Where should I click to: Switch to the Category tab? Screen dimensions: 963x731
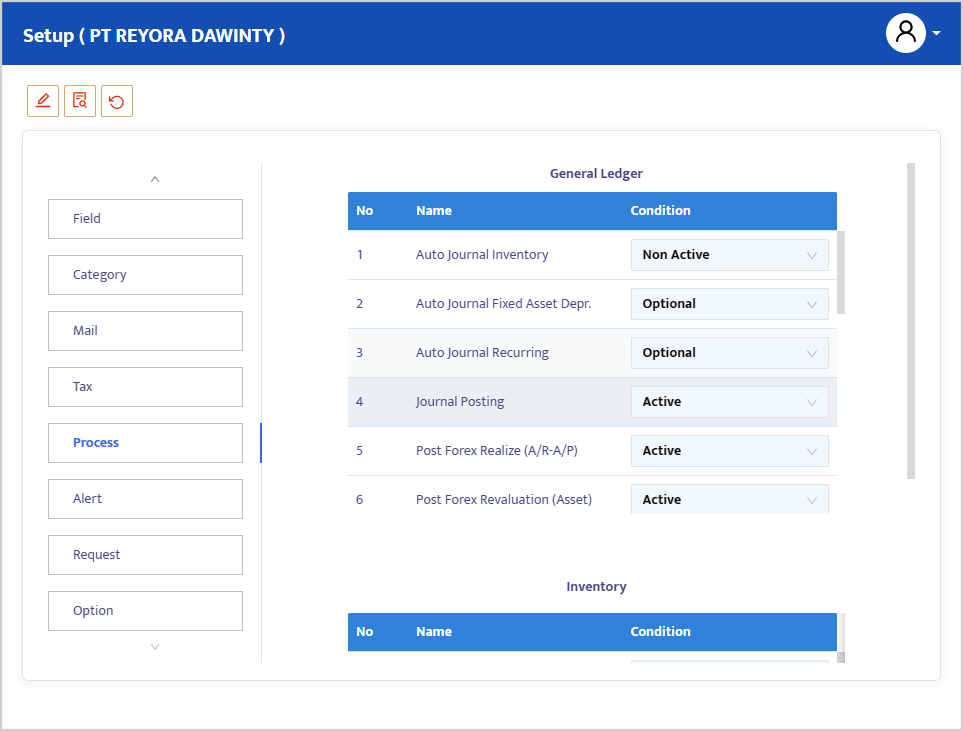click(146, 275)
